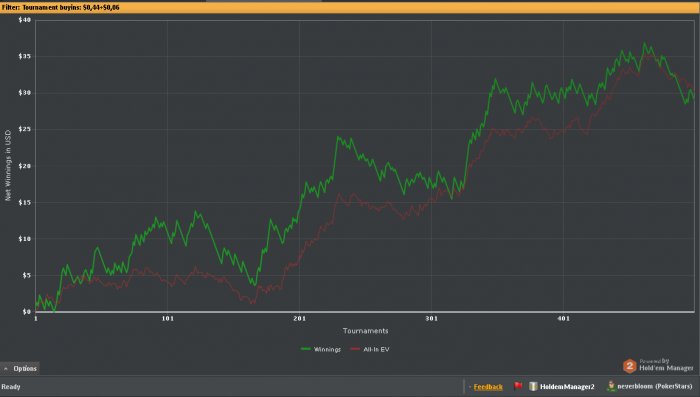Click the orange Hold'em Manager 2 logo
The width and height of the screenshot is (700, 397).
click(629, 366)
